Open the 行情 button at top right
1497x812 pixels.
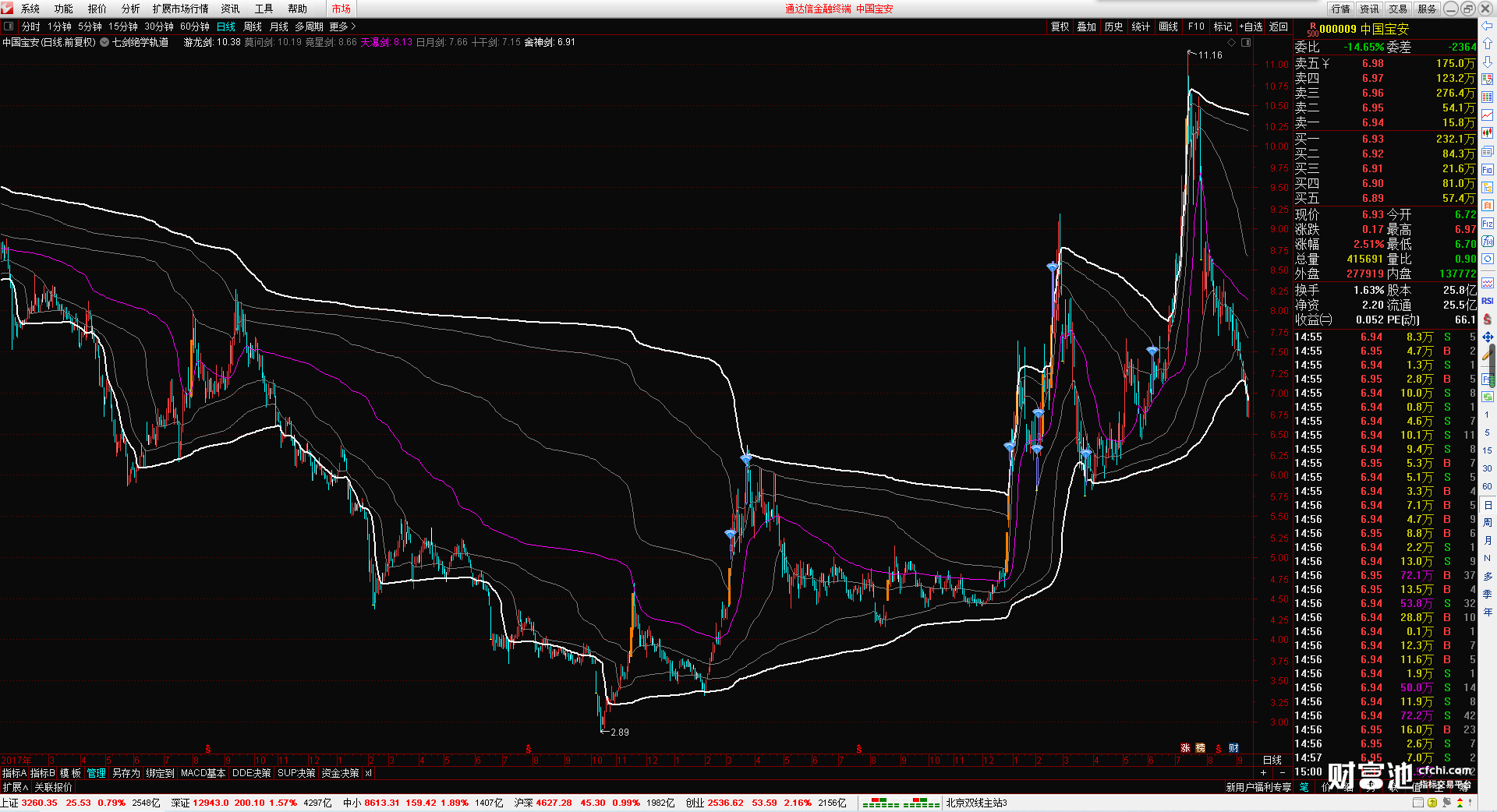pos(1341,9)
